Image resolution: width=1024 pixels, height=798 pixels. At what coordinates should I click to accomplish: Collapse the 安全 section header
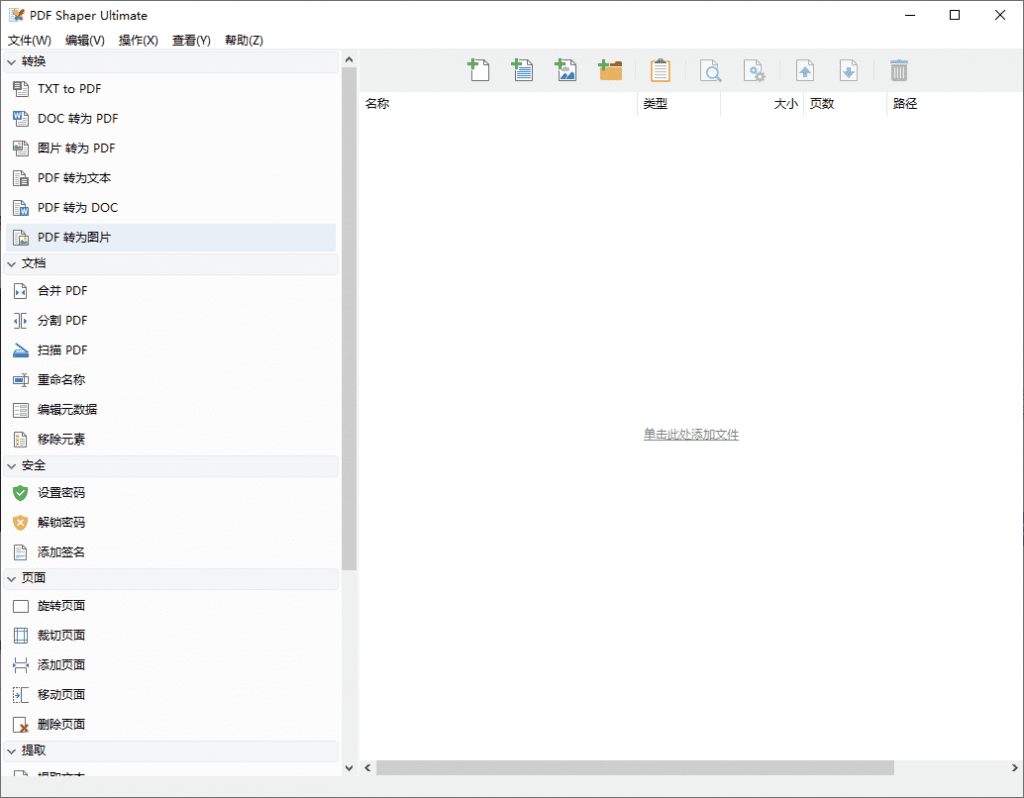tap(13, 466)
